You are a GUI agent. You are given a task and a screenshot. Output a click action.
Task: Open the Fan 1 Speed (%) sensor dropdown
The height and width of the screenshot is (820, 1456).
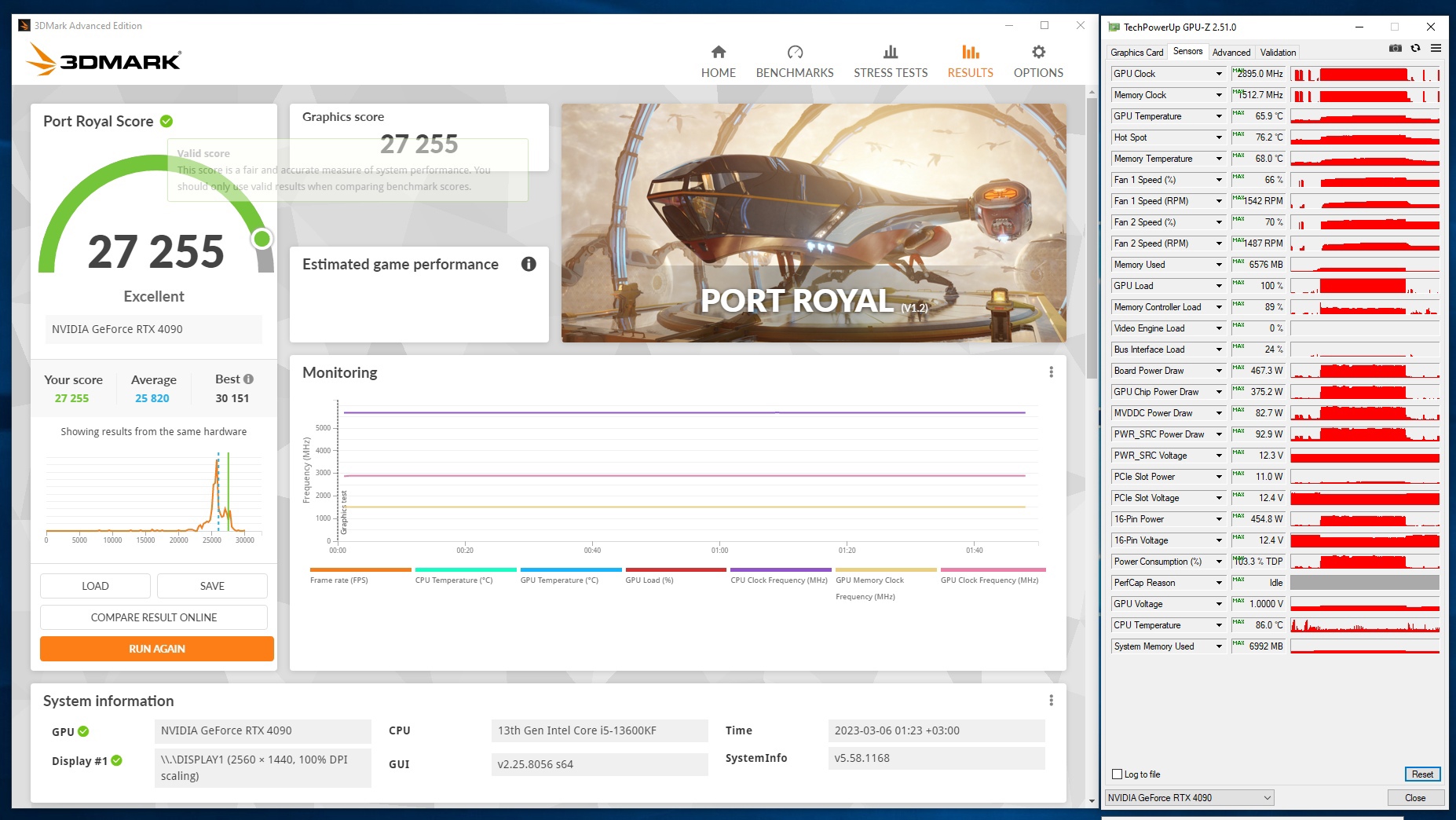(x=1219, y=180)
